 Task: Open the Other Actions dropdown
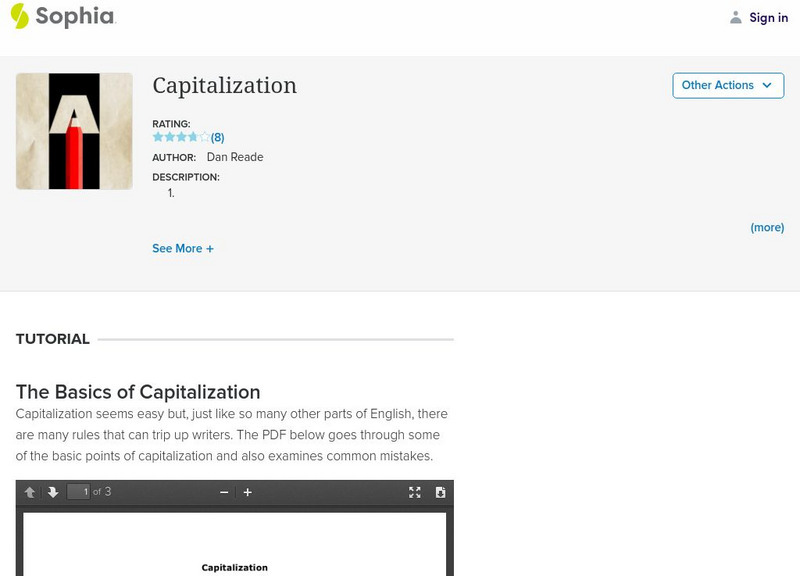pos(727,85)
